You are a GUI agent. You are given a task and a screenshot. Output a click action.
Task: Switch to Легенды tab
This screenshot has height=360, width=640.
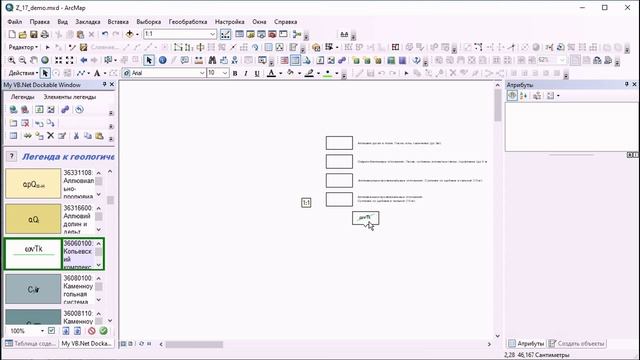coord(22,97)
